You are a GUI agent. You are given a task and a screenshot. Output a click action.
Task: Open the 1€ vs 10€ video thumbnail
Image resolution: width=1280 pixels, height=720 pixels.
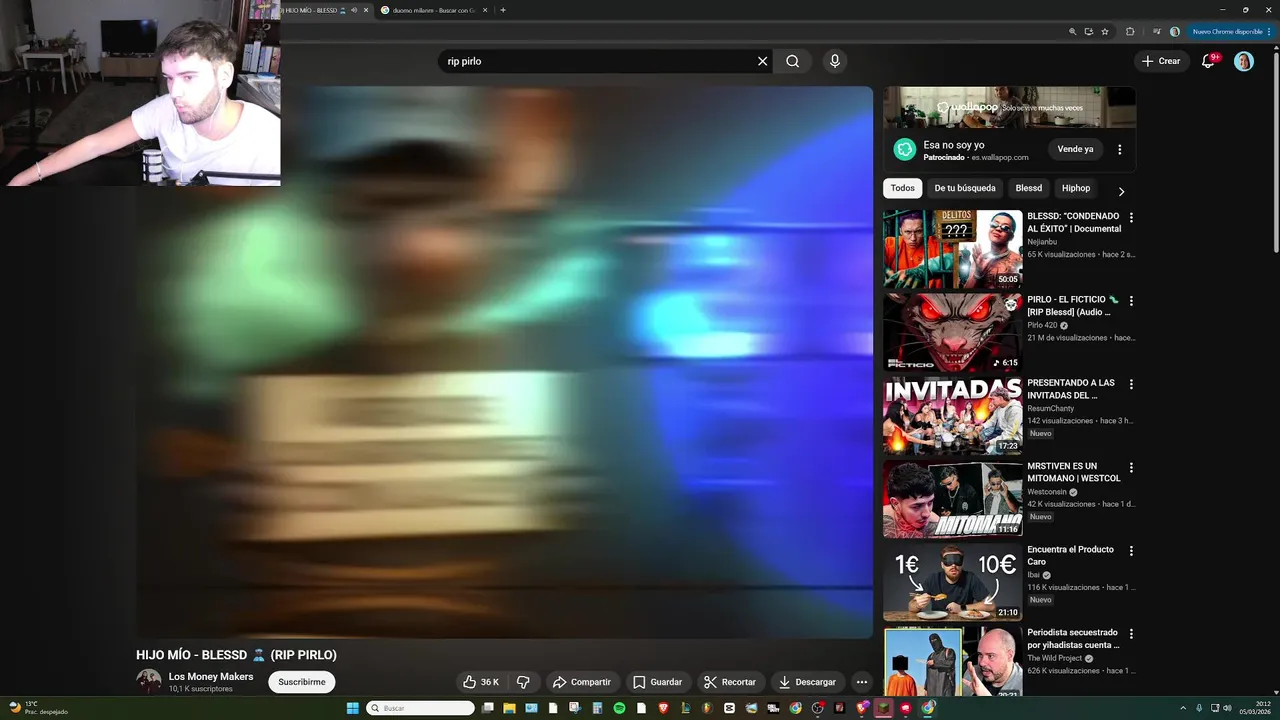click(x=952, y=581)
